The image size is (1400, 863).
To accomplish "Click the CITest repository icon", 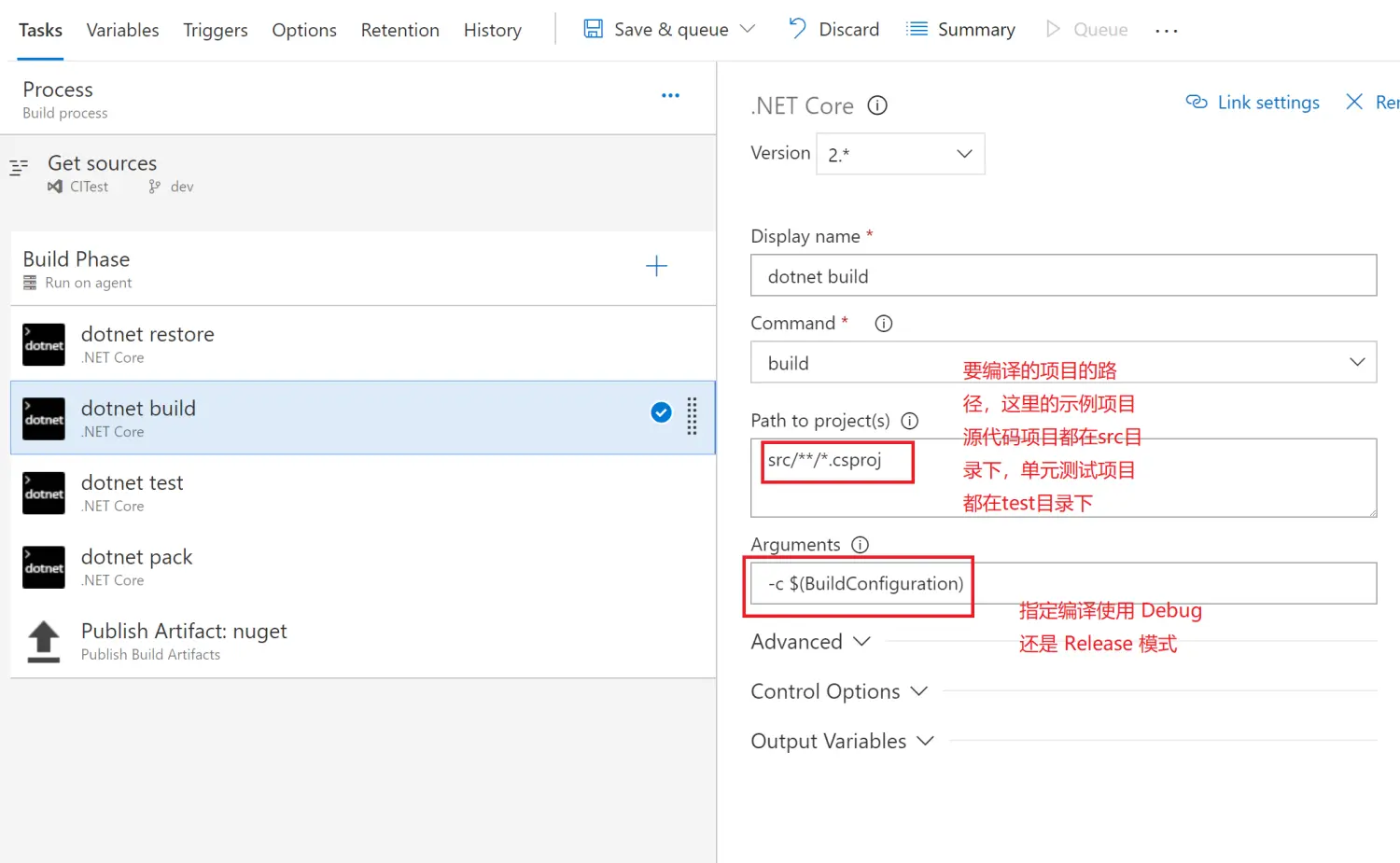I will click(55, 187).
